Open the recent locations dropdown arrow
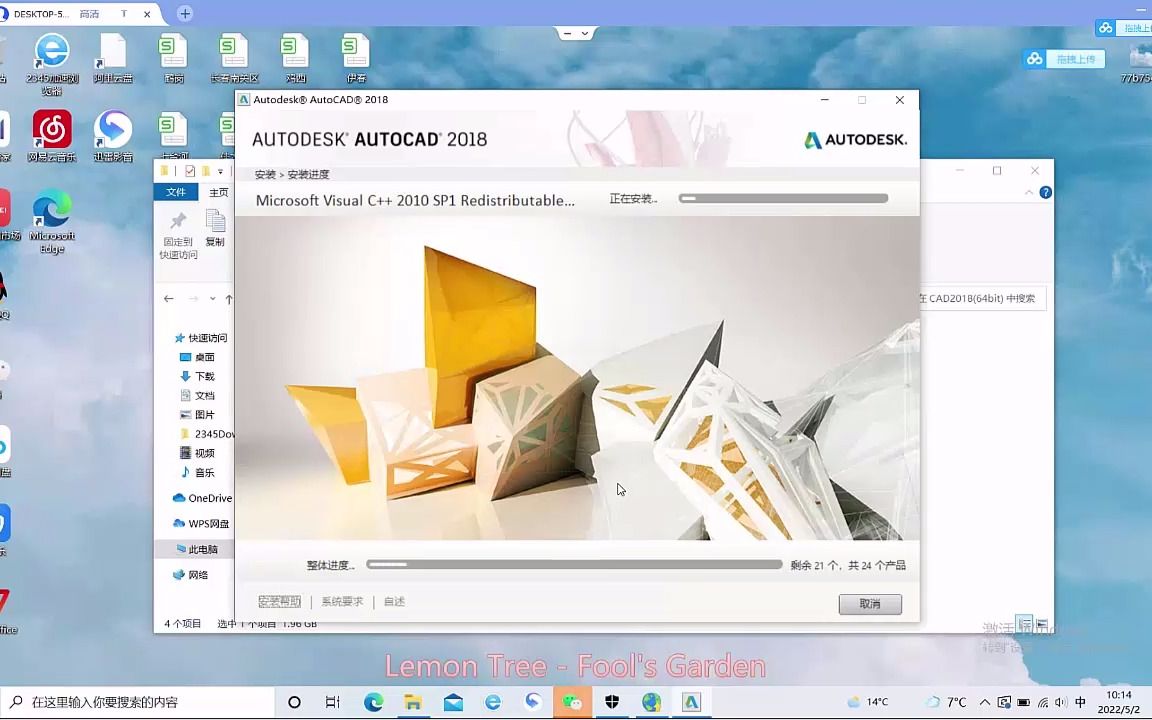Screen dimensions: 1152x720 click(x=213, y=298)
